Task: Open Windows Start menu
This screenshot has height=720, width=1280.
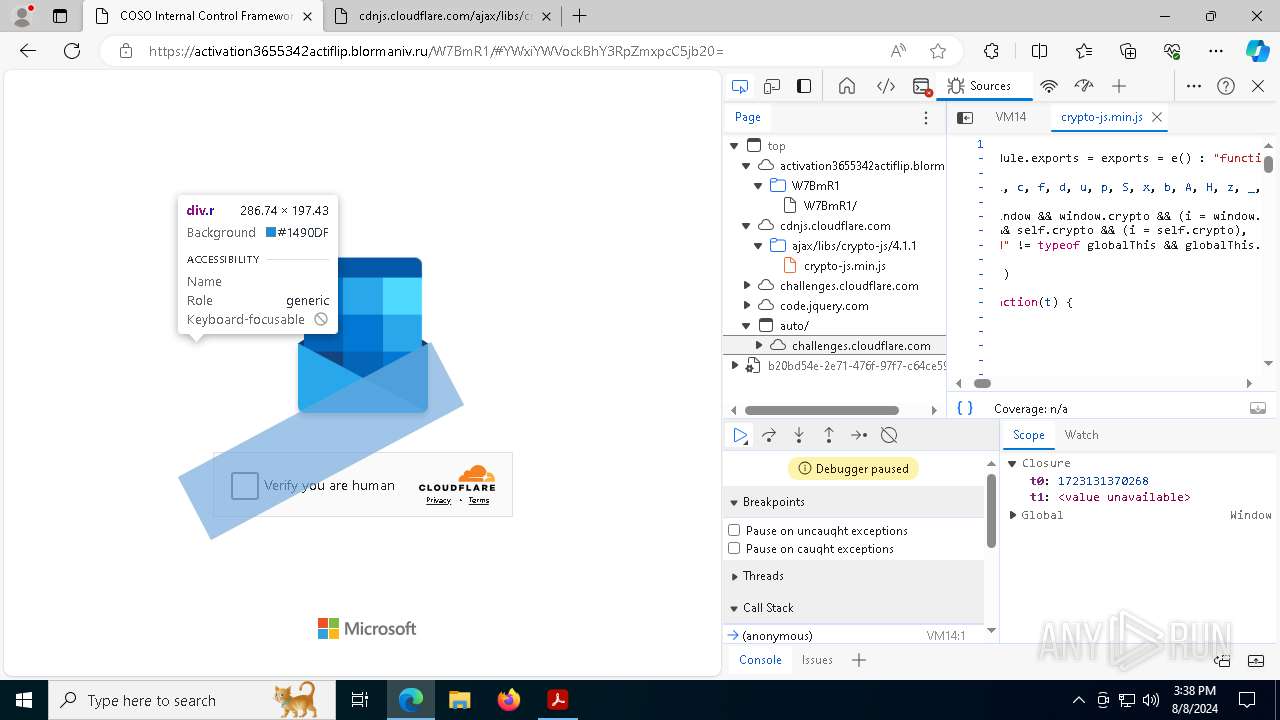Action: [x=24, y=700]
